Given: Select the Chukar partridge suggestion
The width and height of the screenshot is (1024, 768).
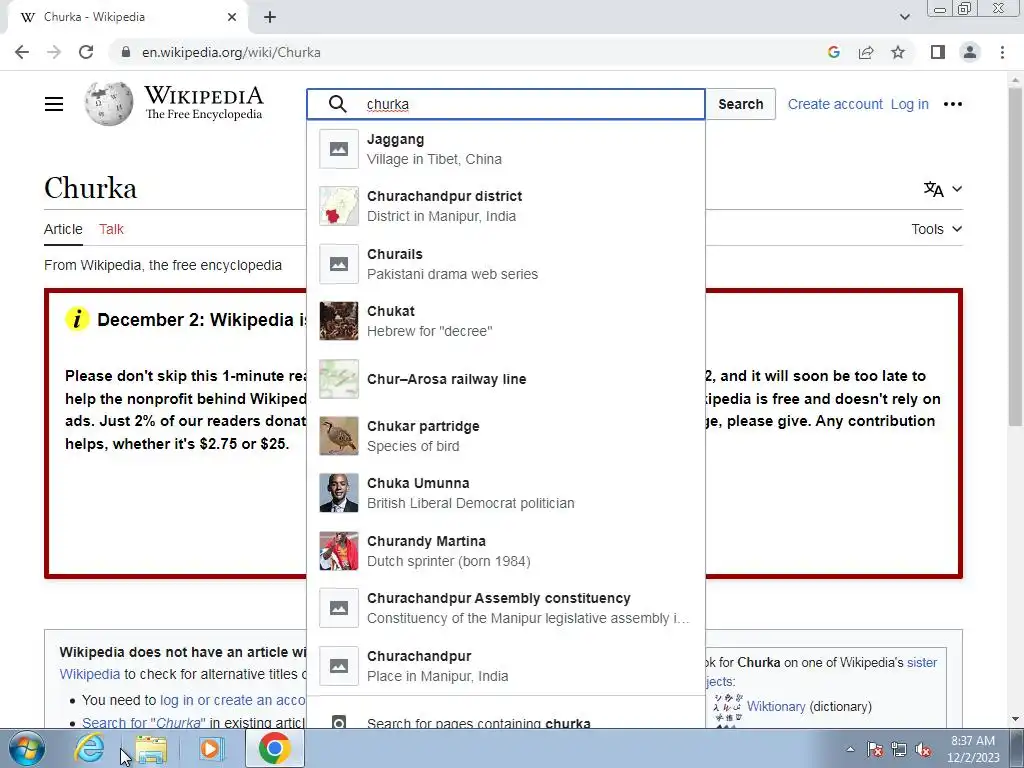Looking at the screenshot, I should pyautogui.click(x=506, y=436).
